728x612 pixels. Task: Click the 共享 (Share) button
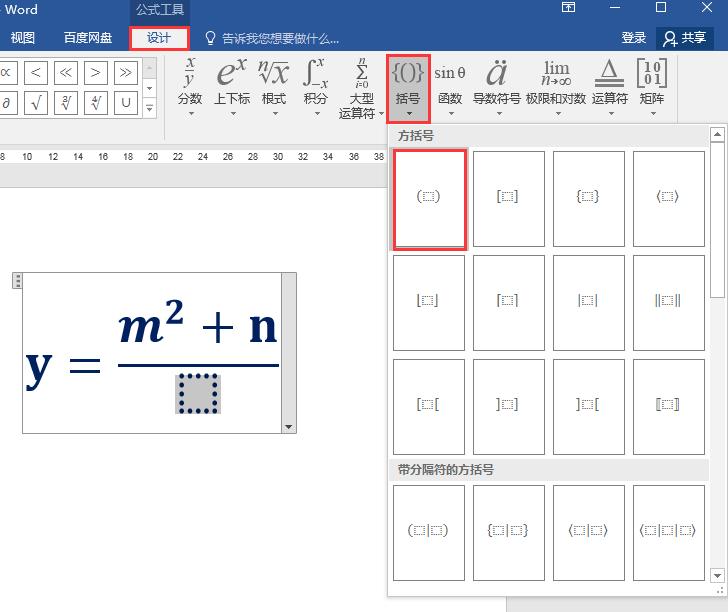684,38
